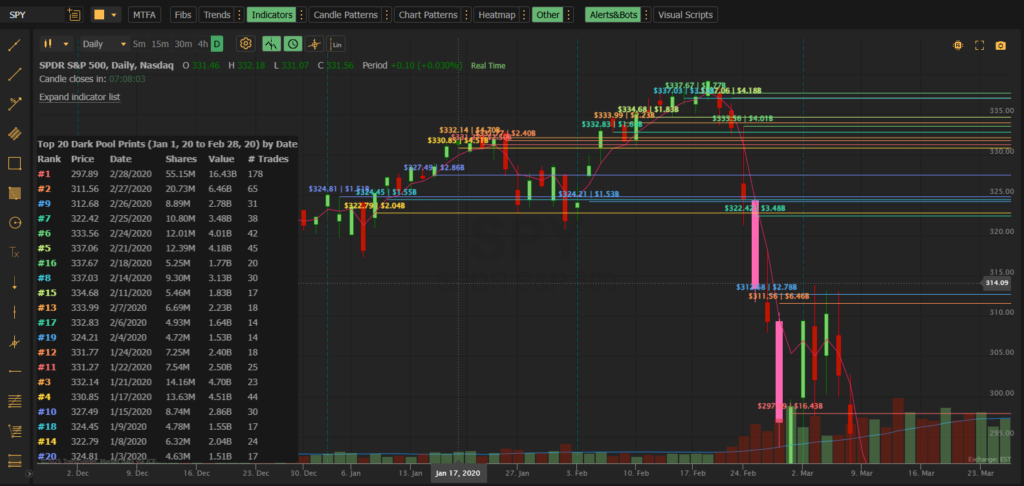1024x486 pixels.
Task: Select the parallel channel tool
Action: [14, 133]
